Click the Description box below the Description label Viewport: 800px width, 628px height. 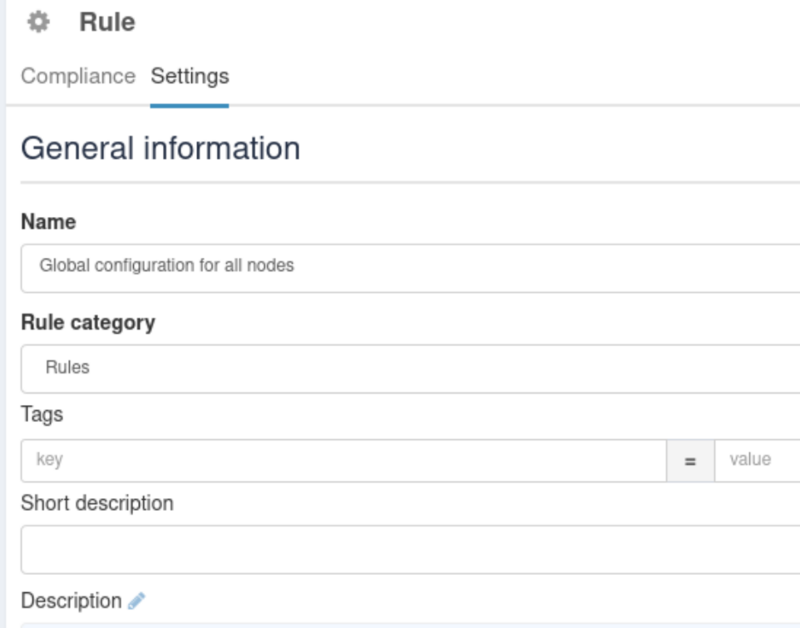[x=410, y=625]
